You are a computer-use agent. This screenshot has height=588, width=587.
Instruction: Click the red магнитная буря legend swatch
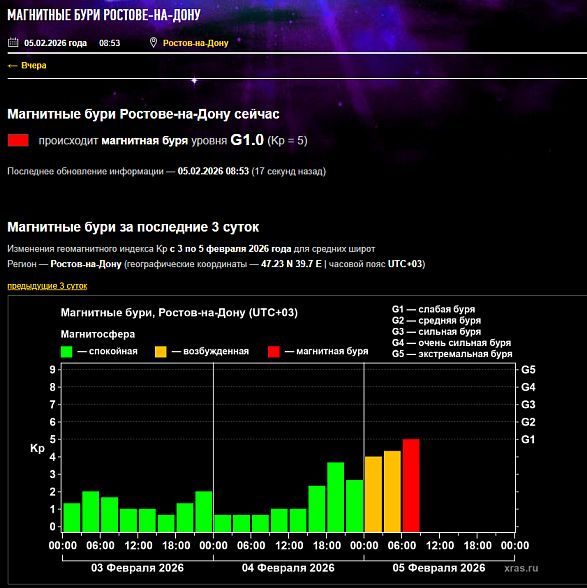coord(274,351)
